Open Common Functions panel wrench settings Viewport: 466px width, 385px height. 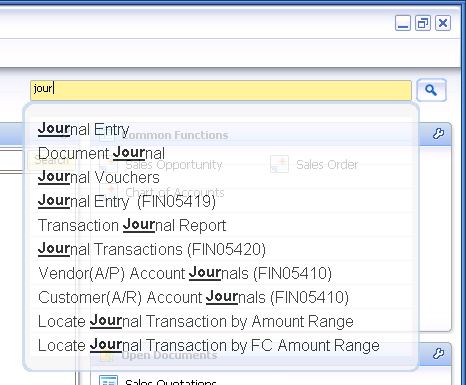[x=438, y=133]
